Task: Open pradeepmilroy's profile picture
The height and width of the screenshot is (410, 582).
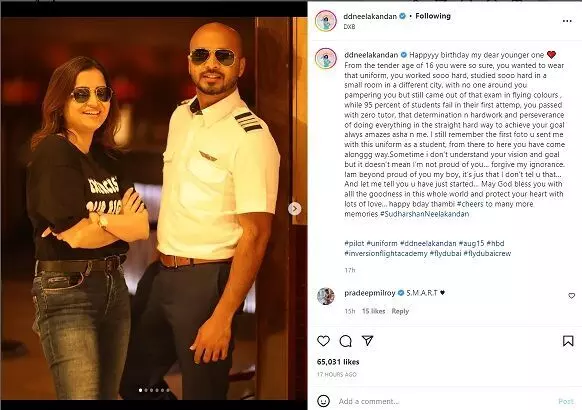Action: (326, 296)
